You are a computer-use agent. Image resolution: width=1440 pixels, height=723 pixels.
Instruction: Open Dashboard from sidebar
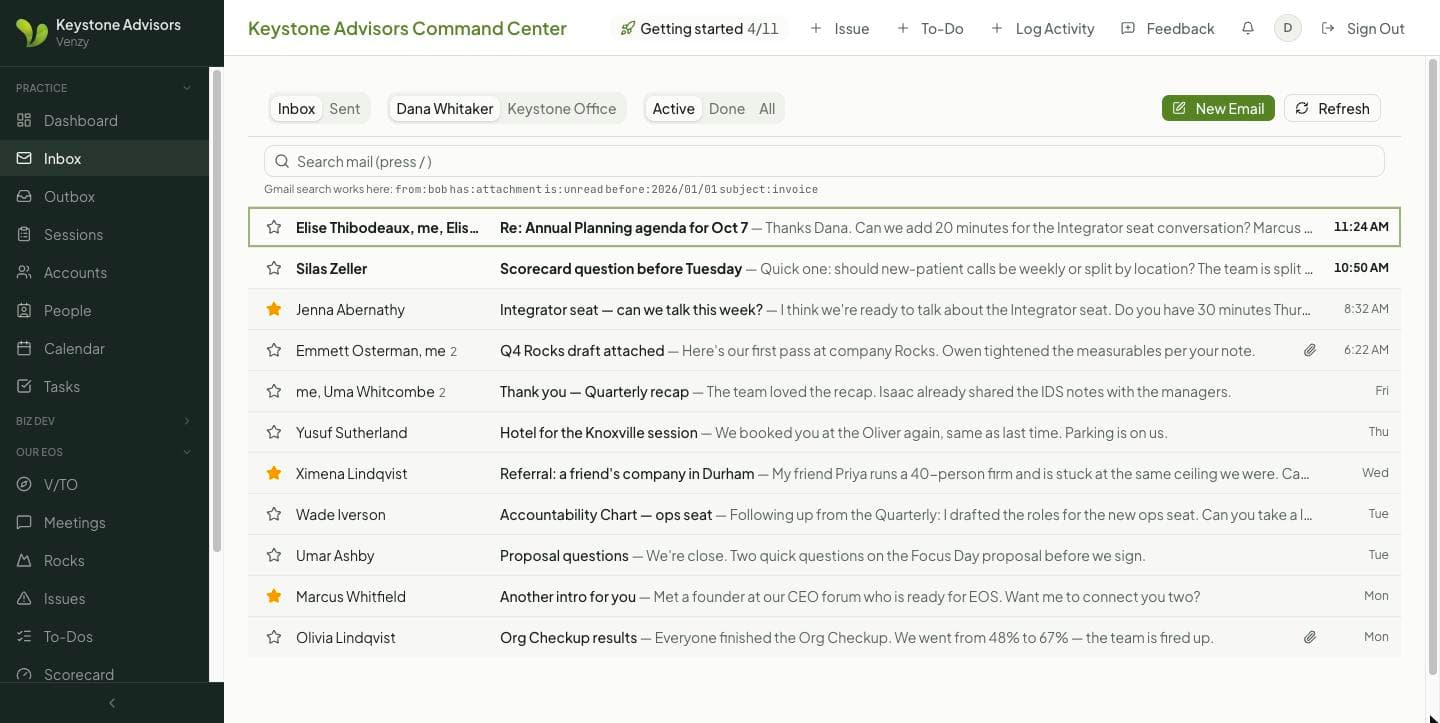pyautogui.click(x=104, y=120)
